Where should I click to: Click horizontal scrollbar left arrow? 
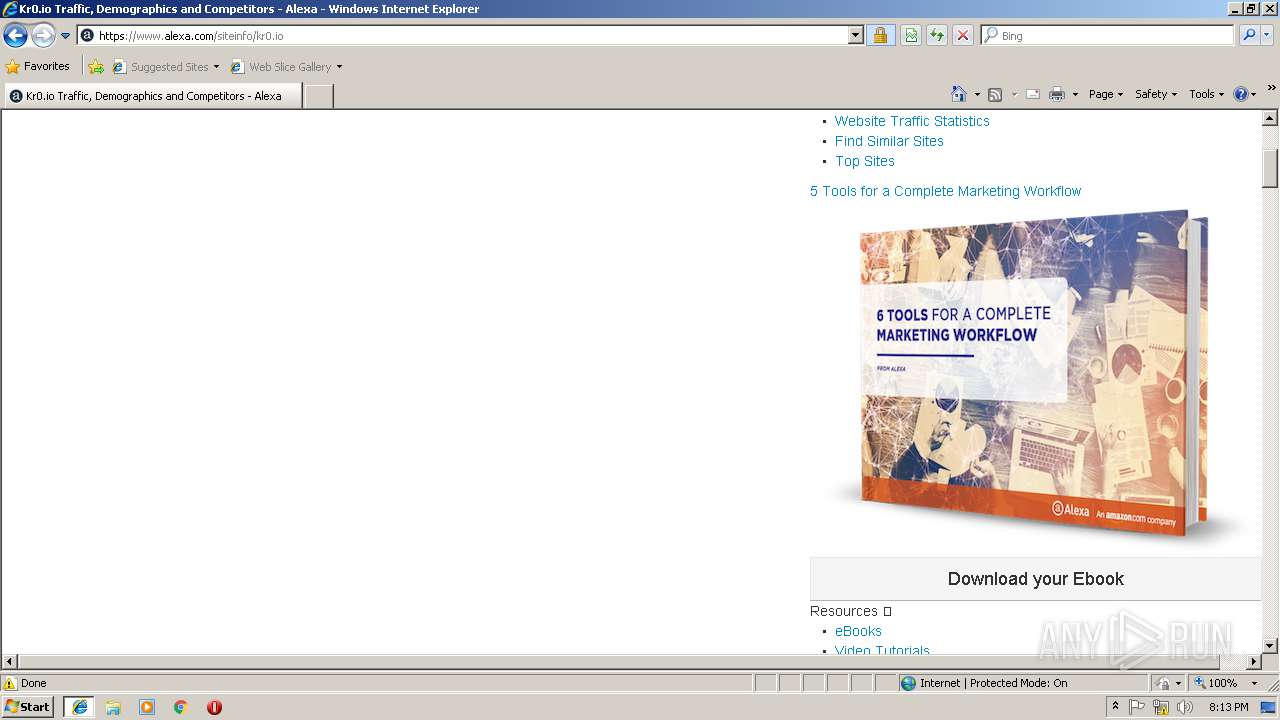pos(9,662)
